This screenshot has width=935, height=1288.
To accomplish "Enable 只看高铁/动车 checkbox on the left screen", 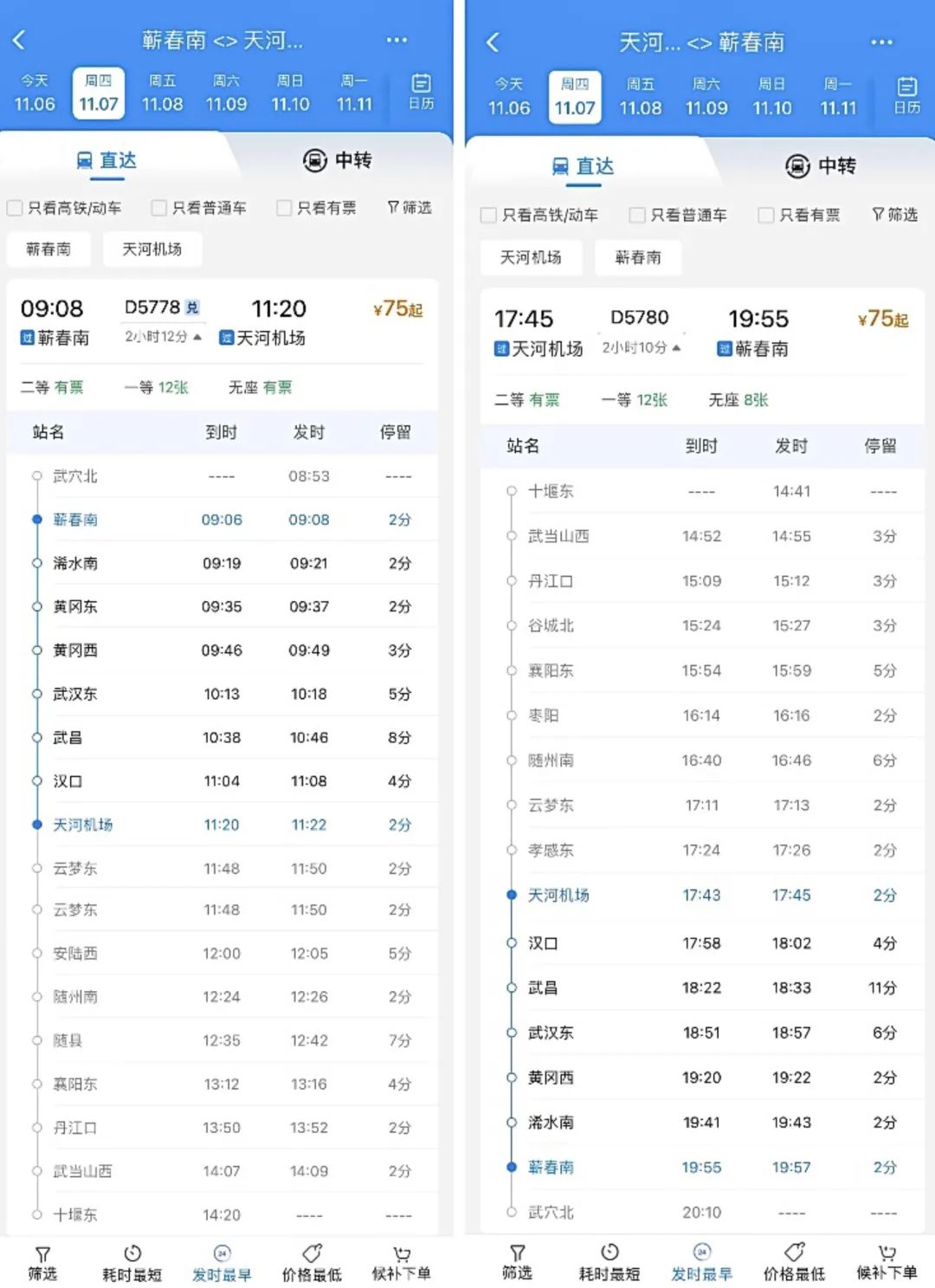I will [x=15, y=208].
